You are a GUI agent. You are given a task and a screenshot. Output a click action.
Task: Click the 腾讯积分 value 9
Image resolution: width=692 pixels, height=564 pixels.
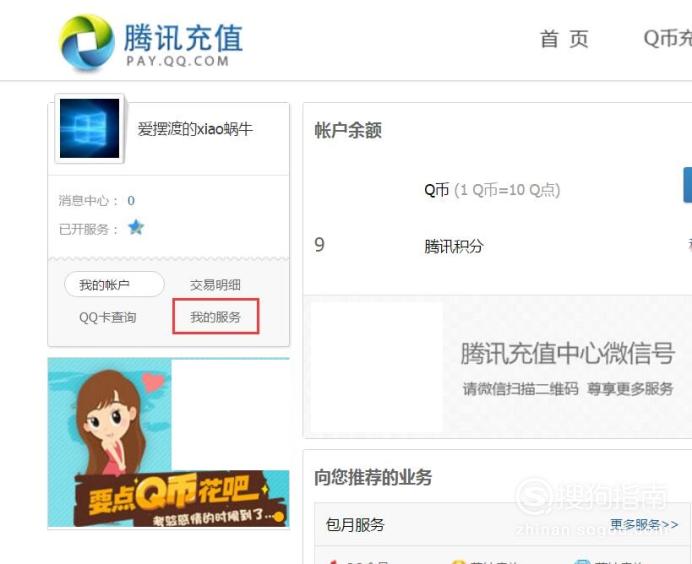320,244
